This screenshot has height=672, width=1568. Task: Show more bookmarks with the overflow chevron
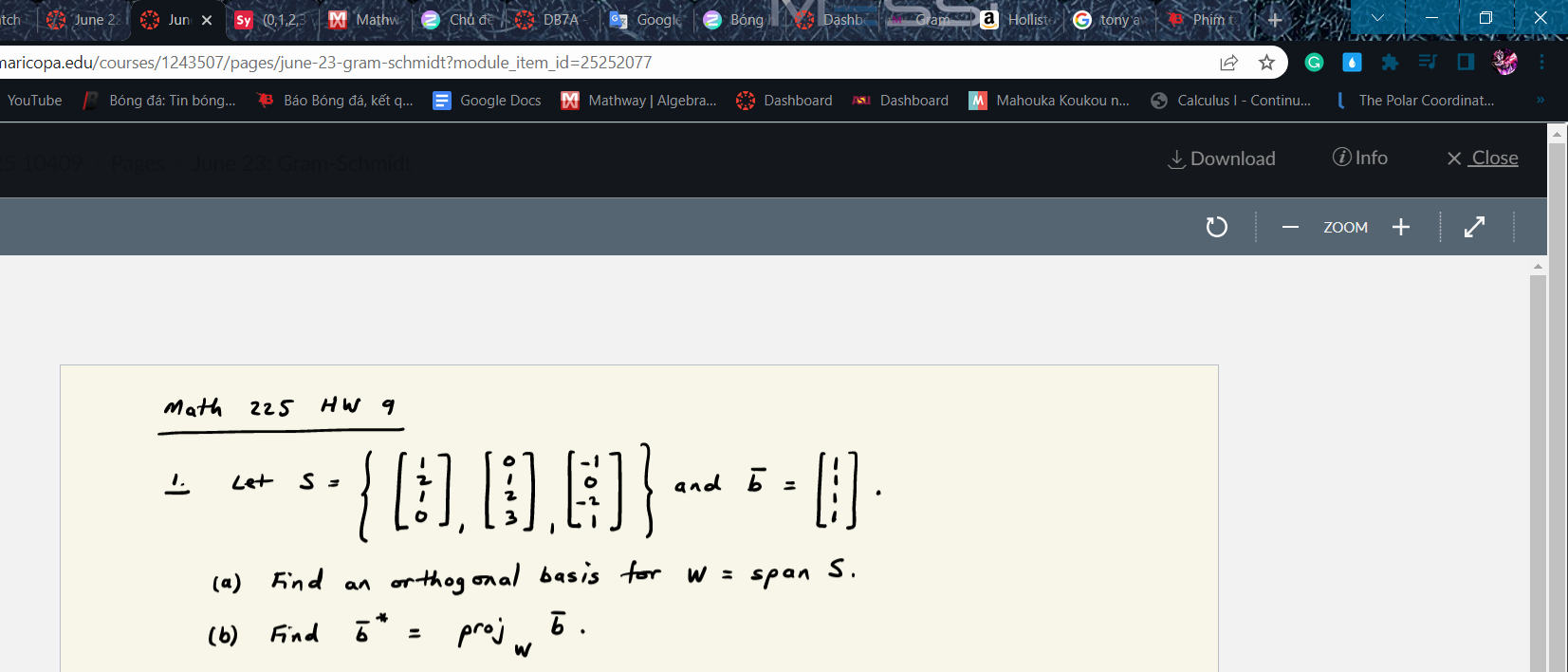pyautogui.click(x=1540, y=100)
